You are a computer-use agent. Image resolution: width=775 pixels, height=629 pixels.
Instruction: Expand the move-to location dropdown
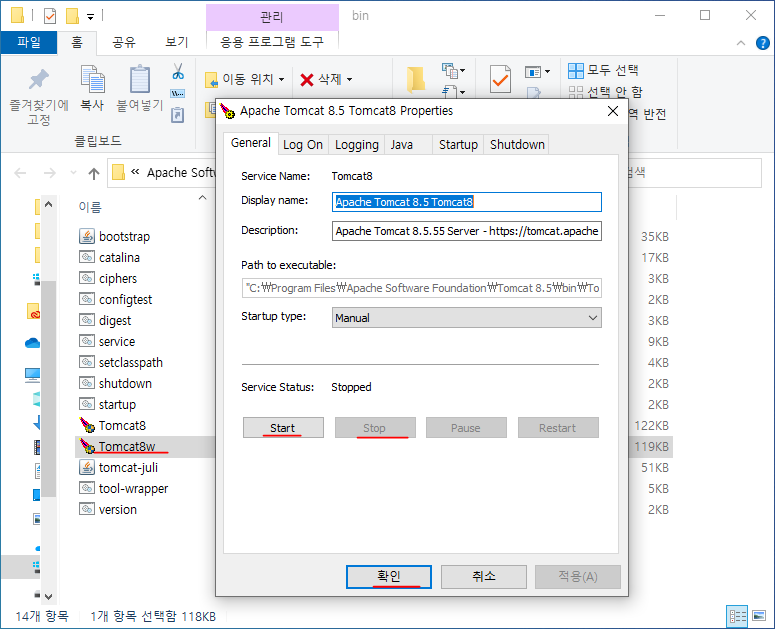point(281,80)
